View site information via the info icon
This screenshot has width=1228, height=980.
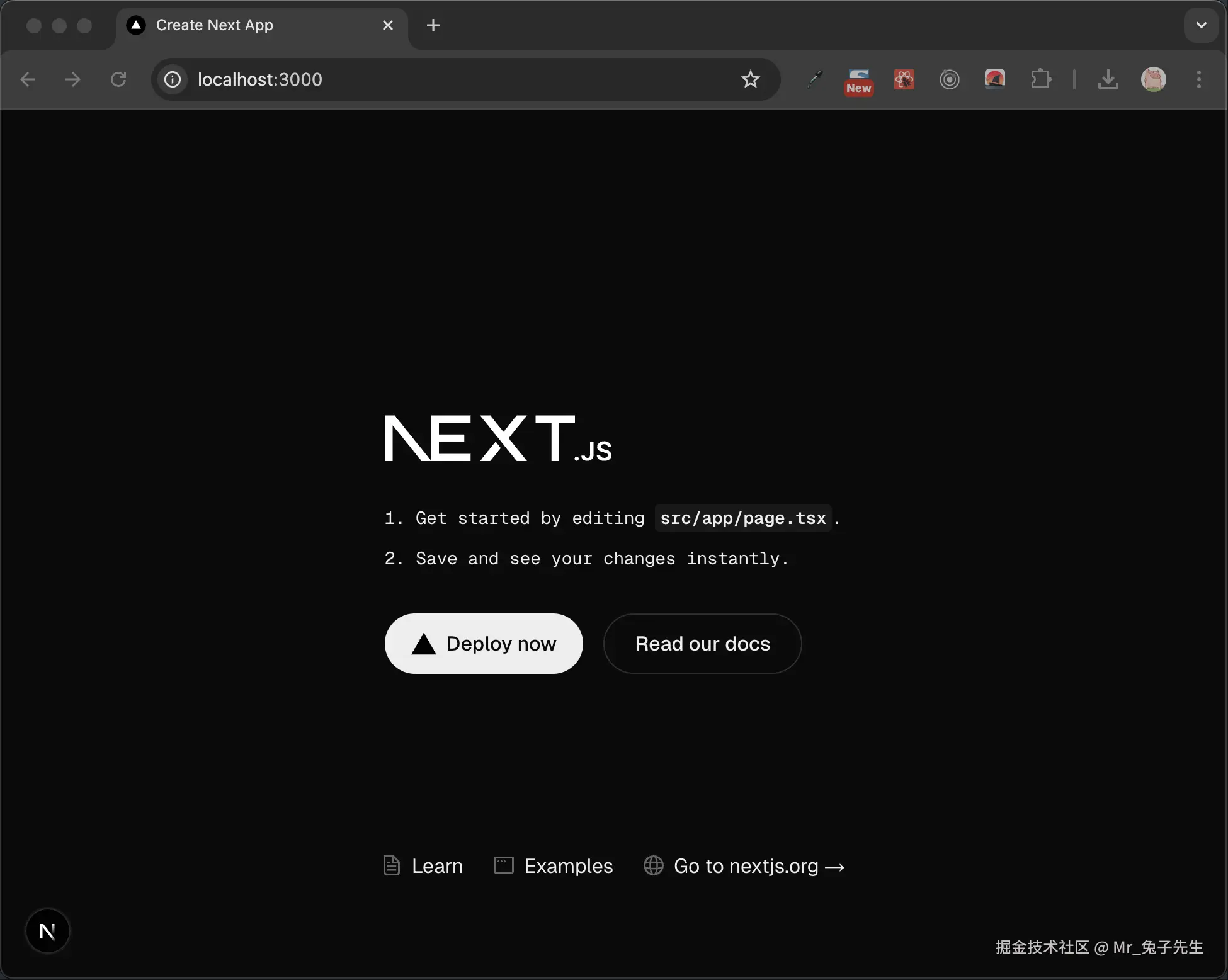[x=172, y=79]
